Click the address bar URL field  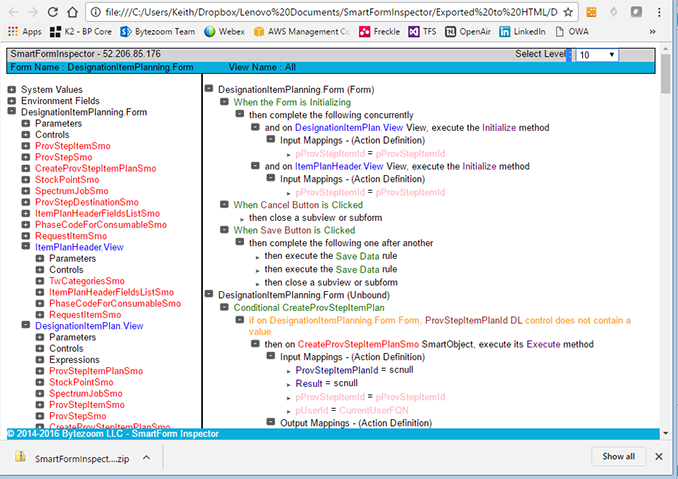(331, 12)
